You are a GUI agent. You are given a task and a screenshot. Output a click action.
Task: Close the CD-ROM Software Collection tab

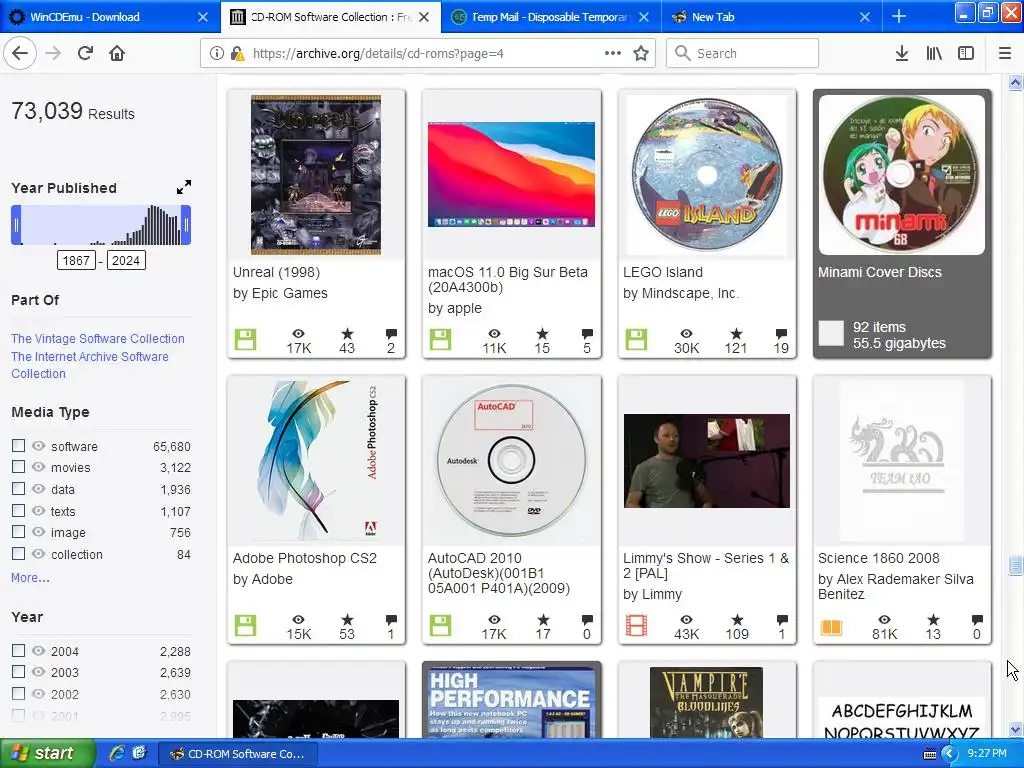[424, 17]
